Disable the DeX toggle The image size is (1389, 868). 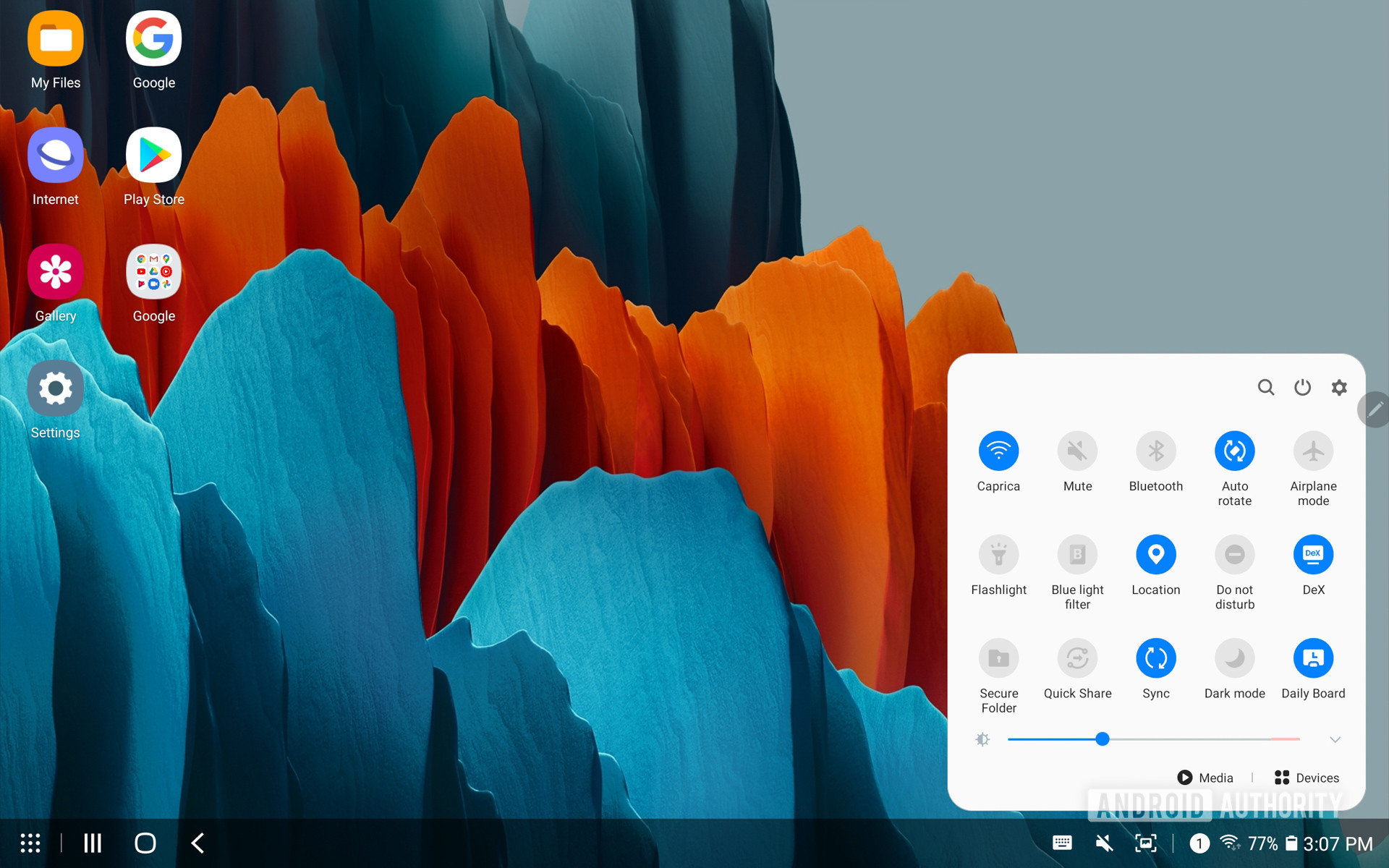(1312, 555)
